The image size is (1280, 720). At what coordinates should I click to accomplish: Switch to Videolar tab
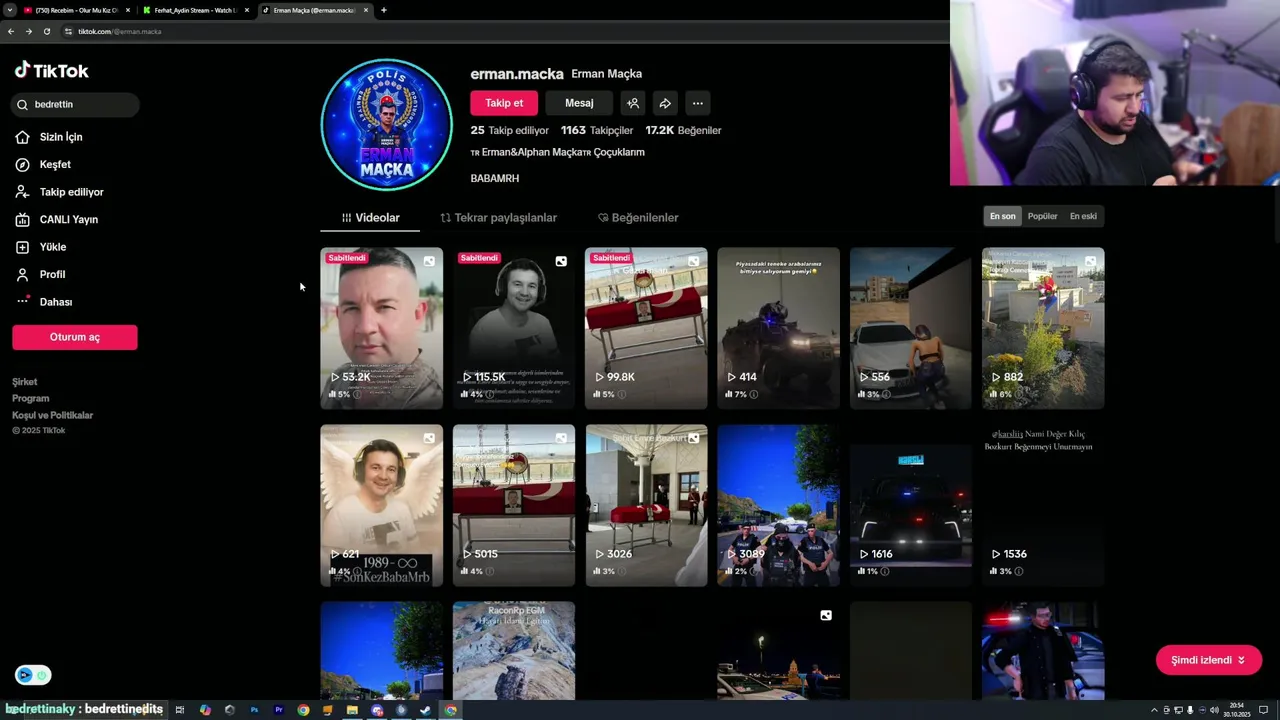point(371,217)
